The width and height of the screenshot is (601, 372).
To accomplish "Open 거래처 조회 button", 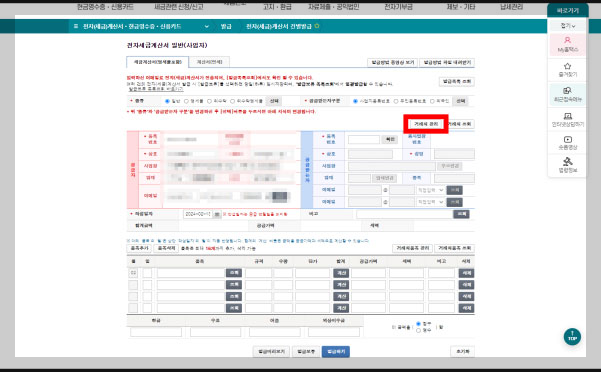I will (460, 124).
